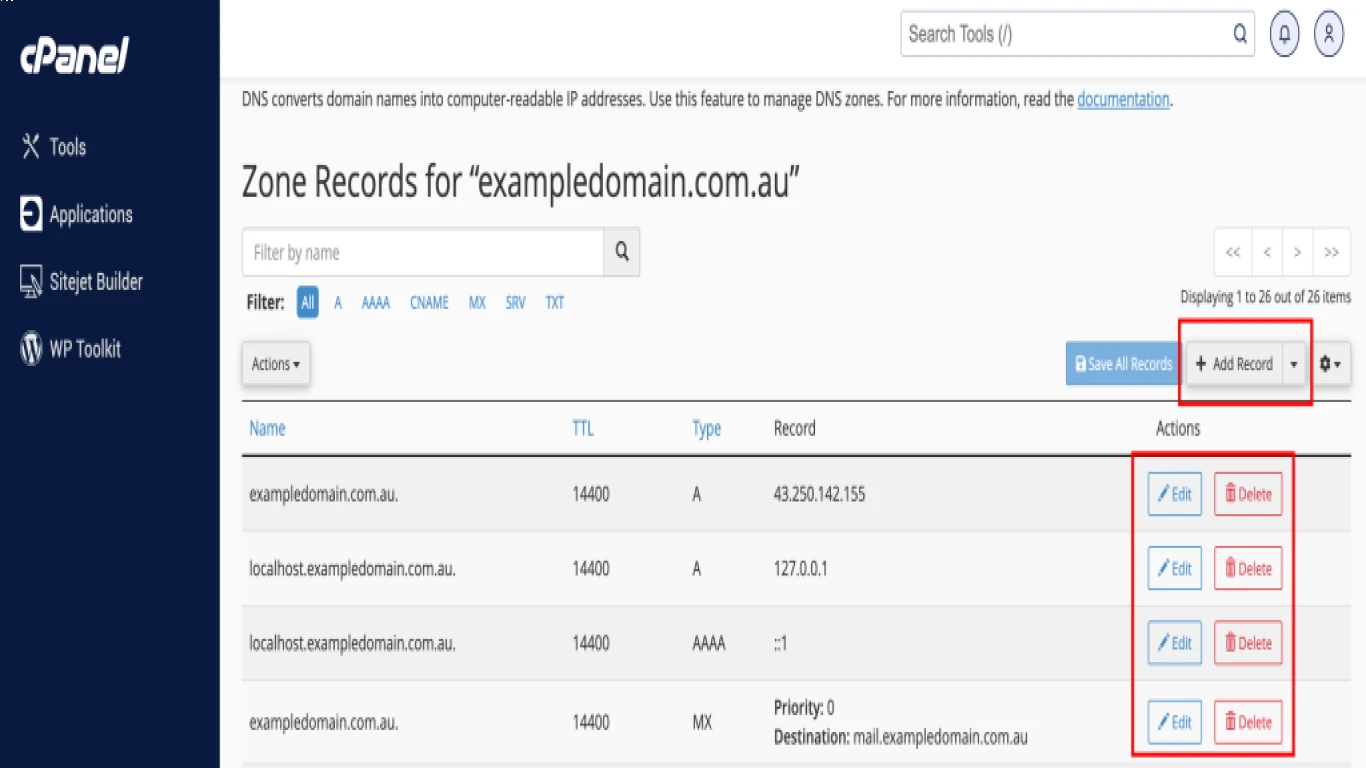Screen dimensions: 1366x768
Task: Sort by the Type column
Action: 707,428
